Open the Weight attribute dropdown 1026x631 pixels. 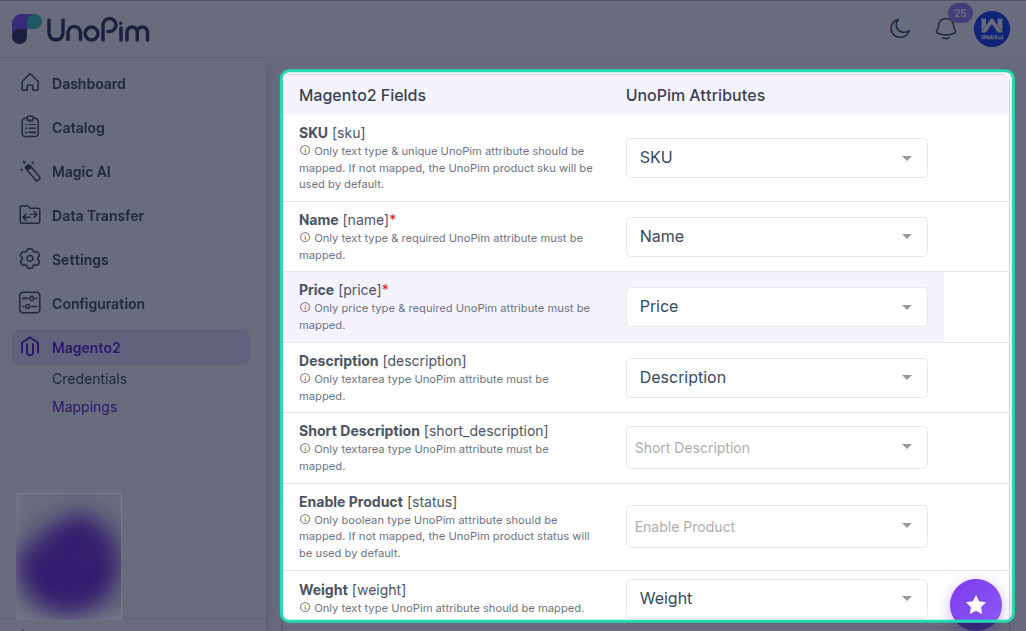[x=777, y=598]
